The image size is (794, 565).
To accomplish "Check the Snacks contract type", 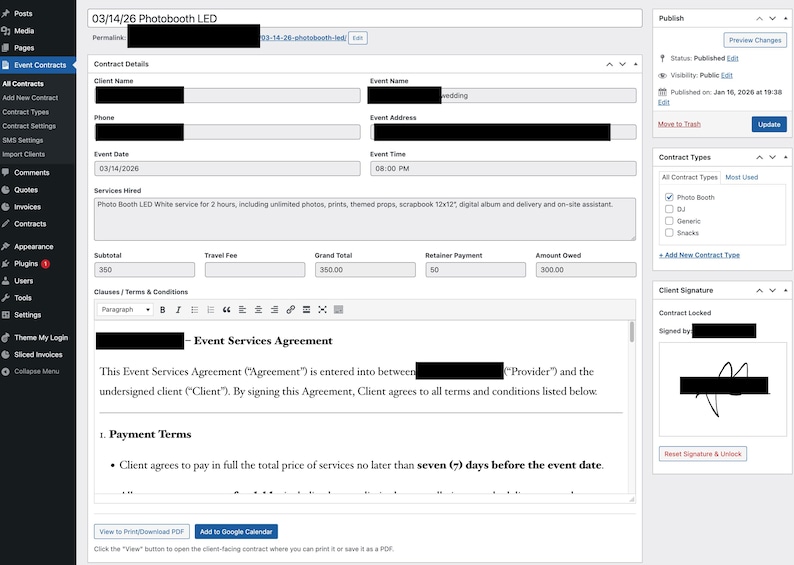I will 669,233.
